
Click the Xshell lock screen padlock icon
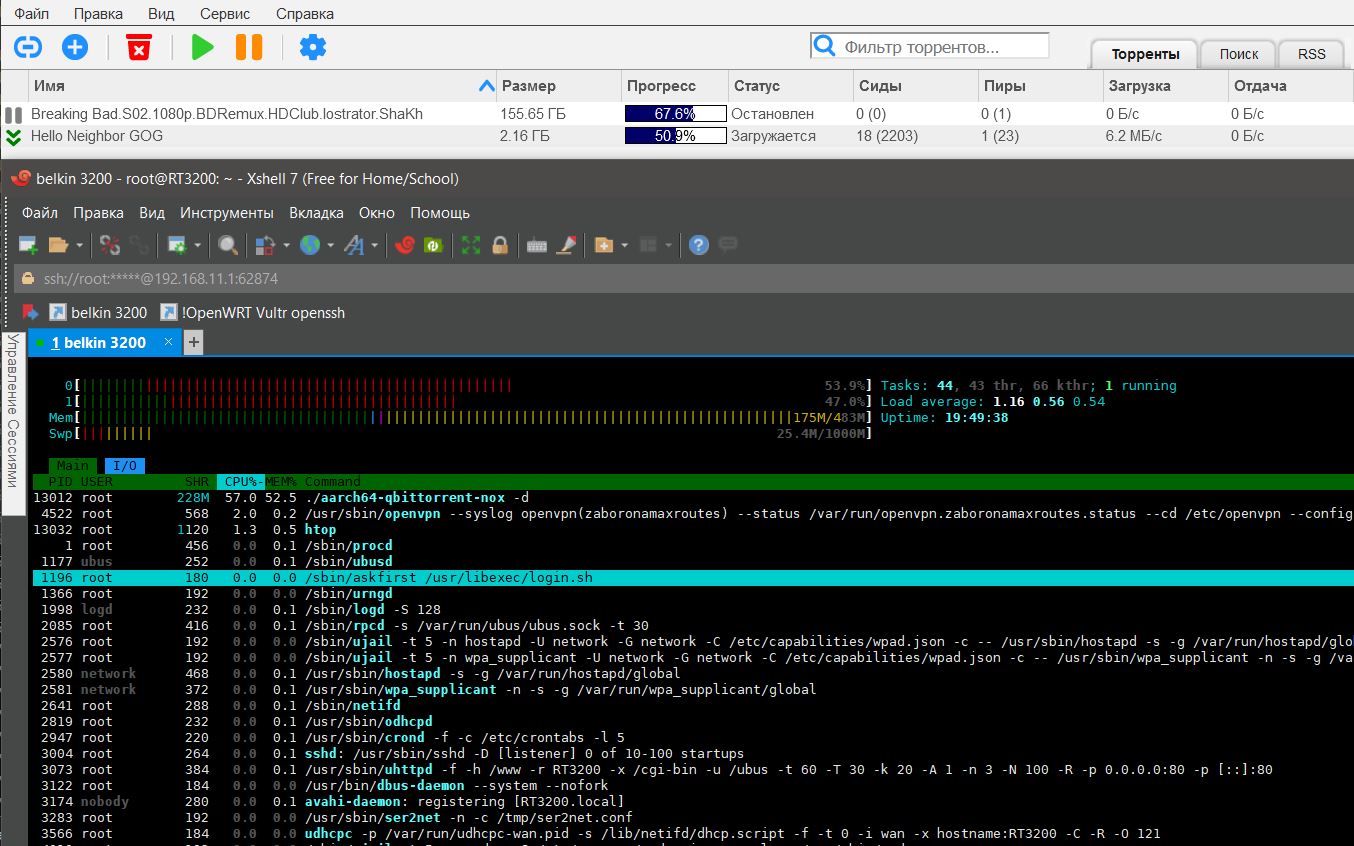tap(500, 245)
